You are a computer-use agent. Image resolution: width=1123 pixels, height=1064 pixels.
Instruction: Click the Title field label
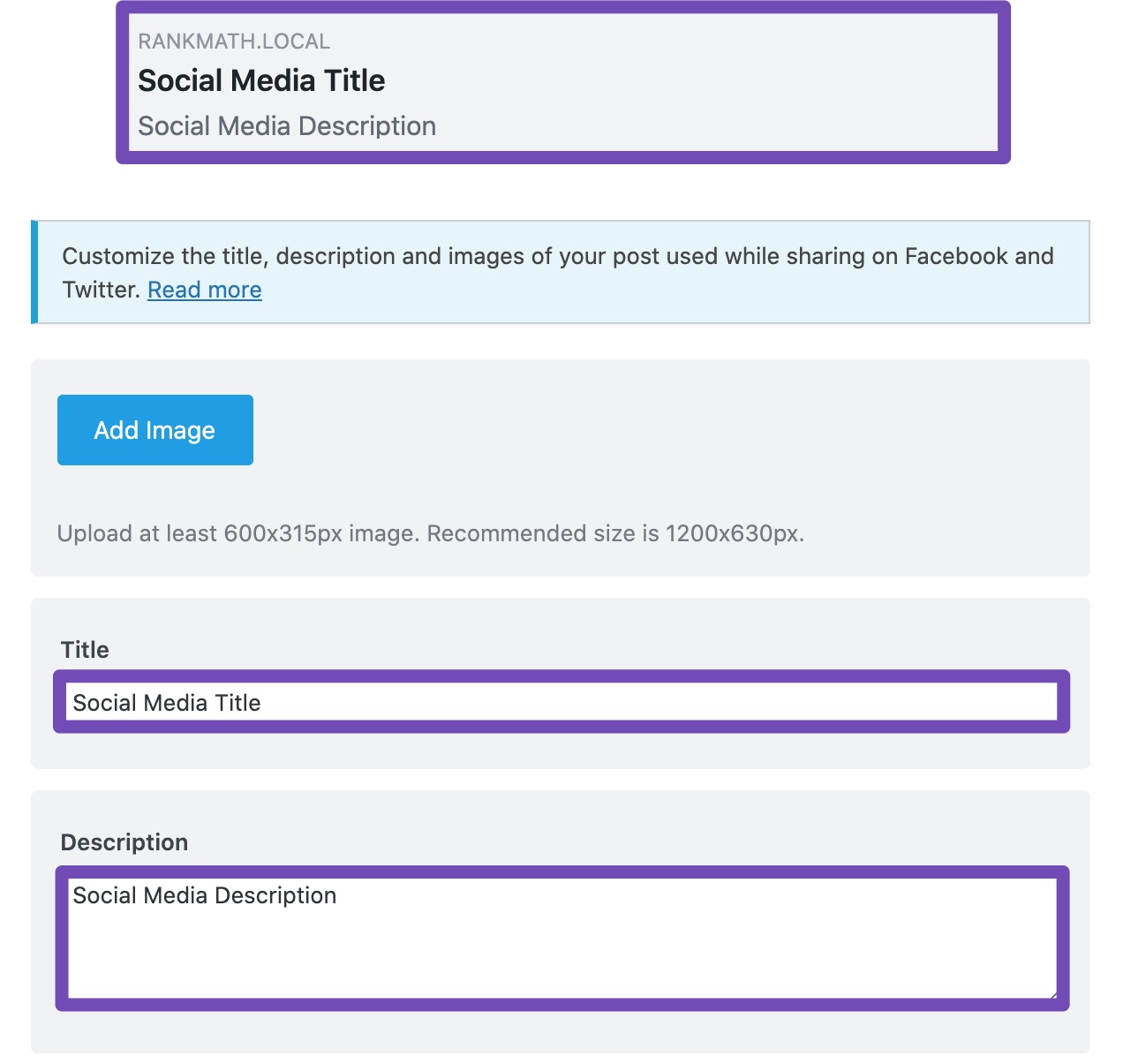click(x=84, y=650)
